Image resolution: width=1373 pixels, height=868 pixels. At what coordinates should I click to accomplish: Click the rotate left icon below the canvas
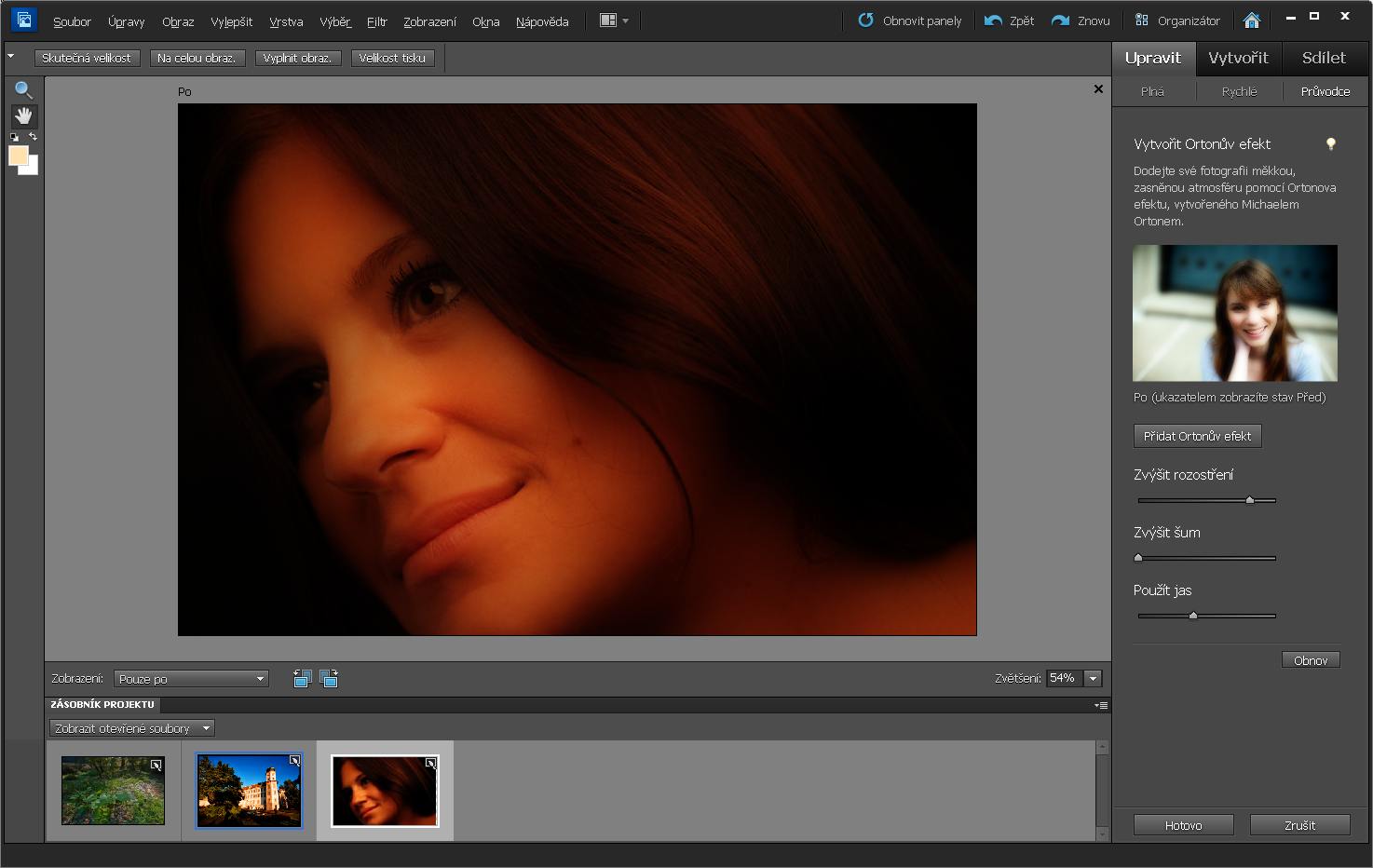pos(302,679)
